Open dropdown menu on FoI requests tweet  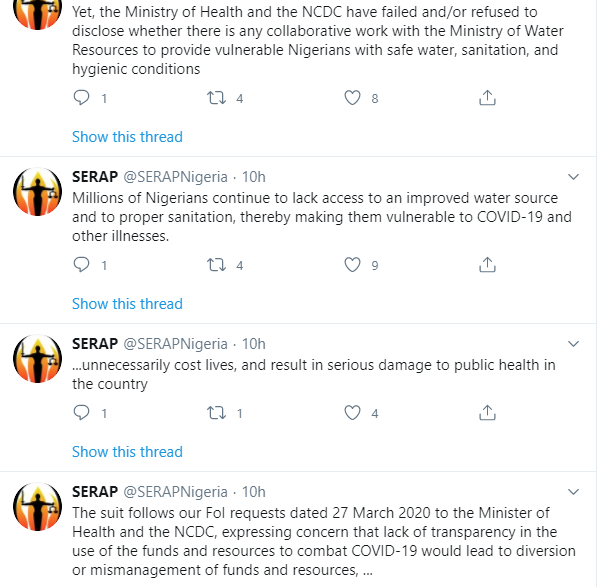573,492
